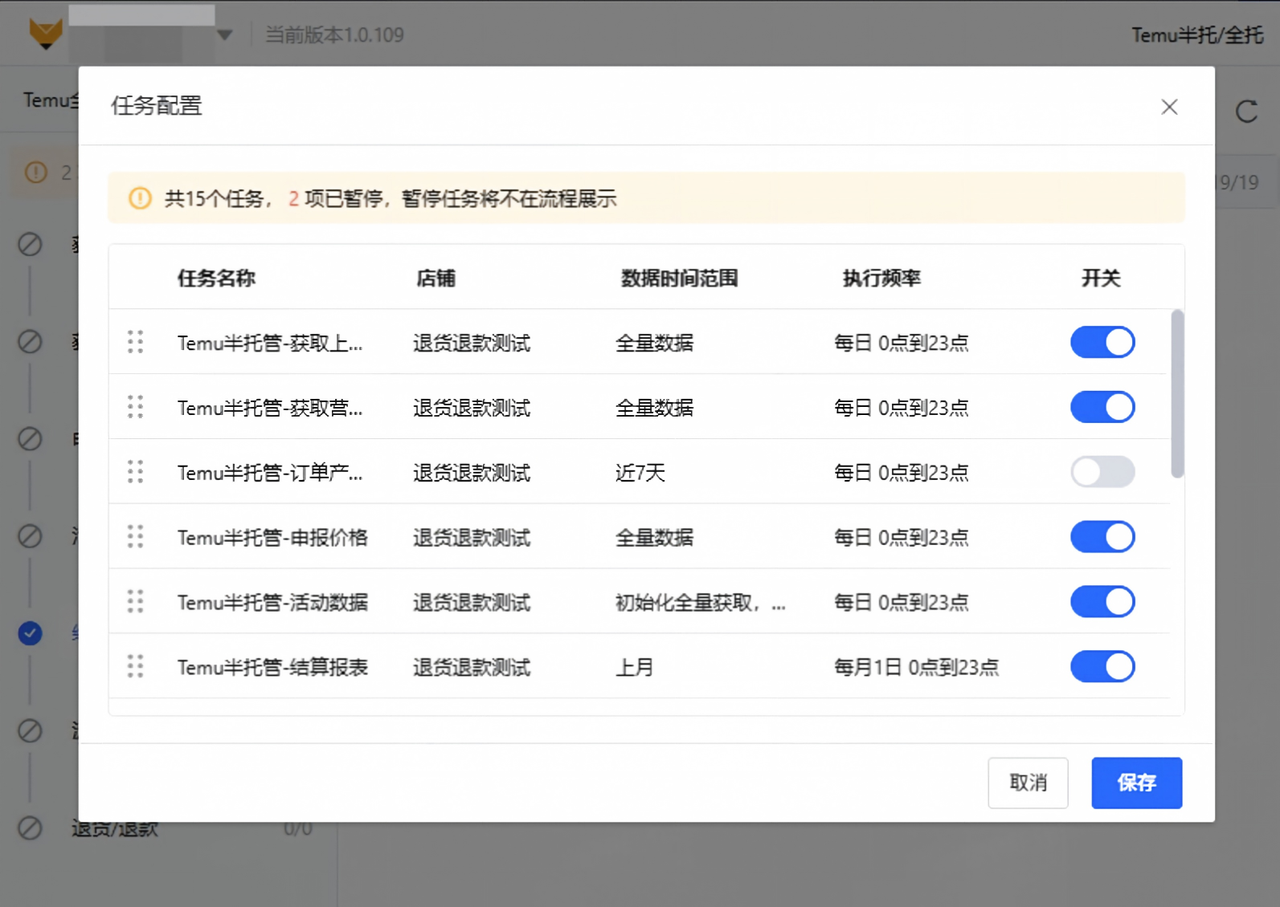The height and width of the screenshot is (907, 1280).
Task: Click the 店铺 column header
Action: pyautogui.click(x=436, y=278)
